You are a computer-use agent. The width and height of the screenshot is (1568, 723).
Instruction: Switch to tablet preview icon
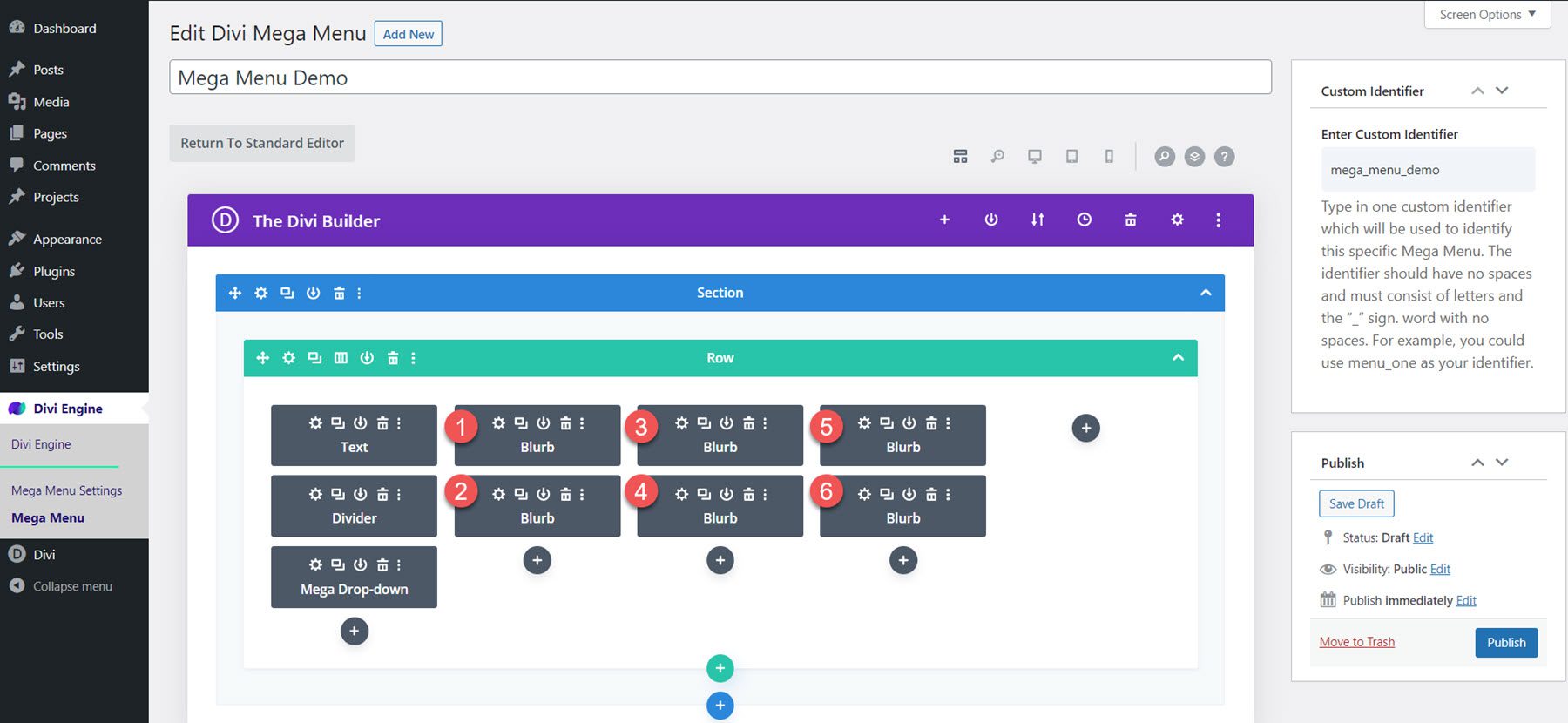1072,157
